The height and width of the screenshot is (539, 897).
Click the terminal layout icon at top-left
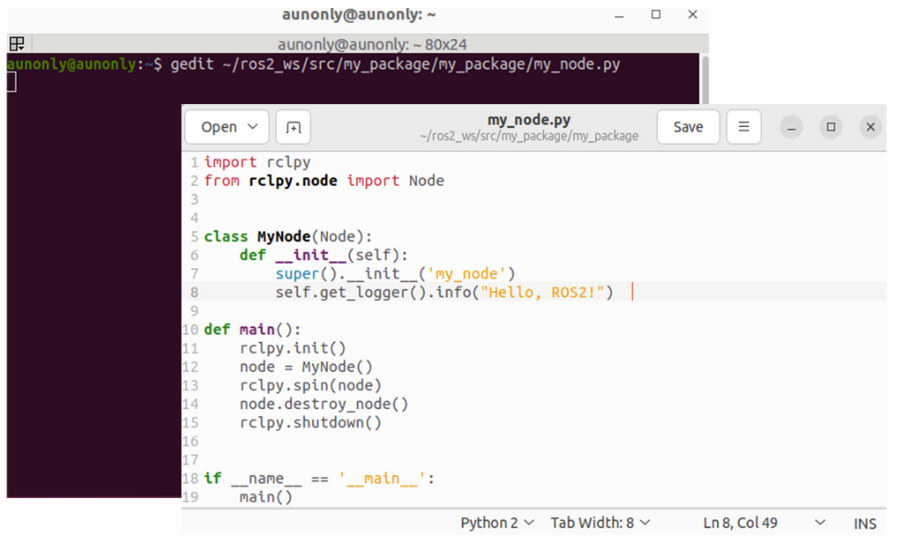(x=17, y=44)
